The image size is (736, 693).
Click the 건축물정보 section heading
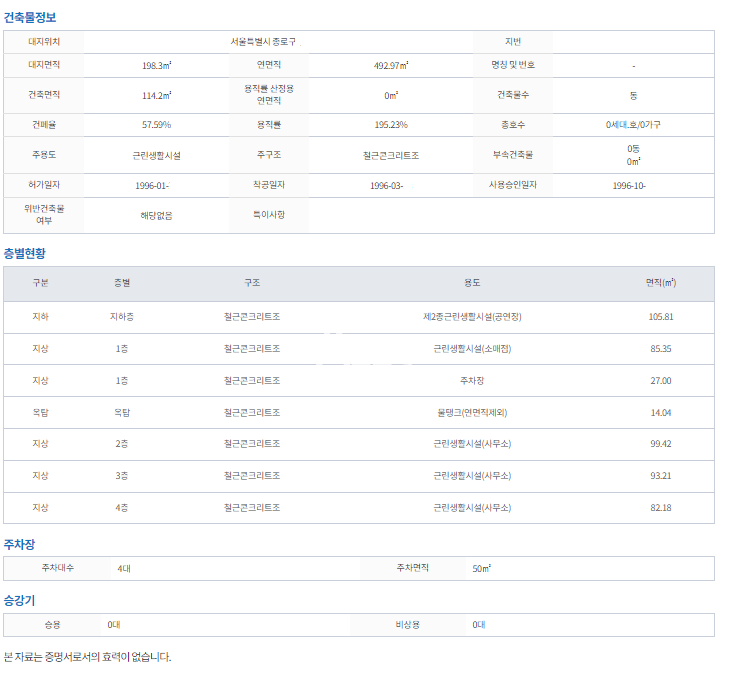[x=31, y=17]
